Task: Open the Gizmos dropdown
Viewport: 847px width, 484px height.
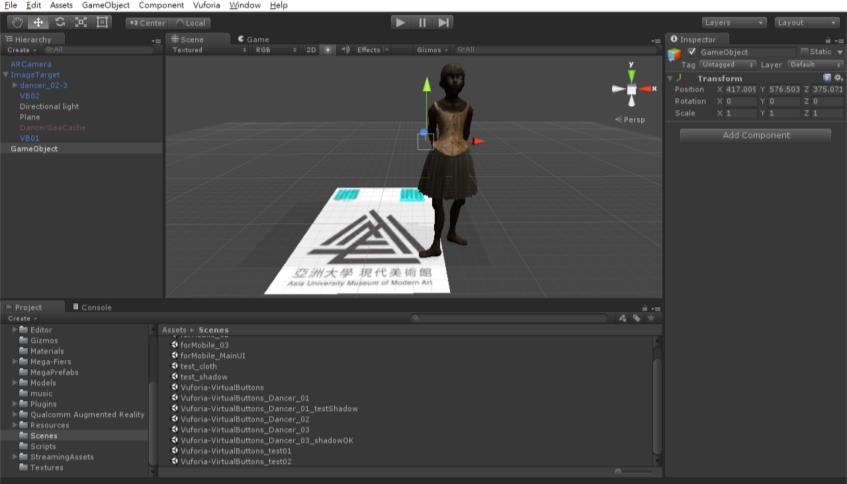Action: (x=432, y=50)
